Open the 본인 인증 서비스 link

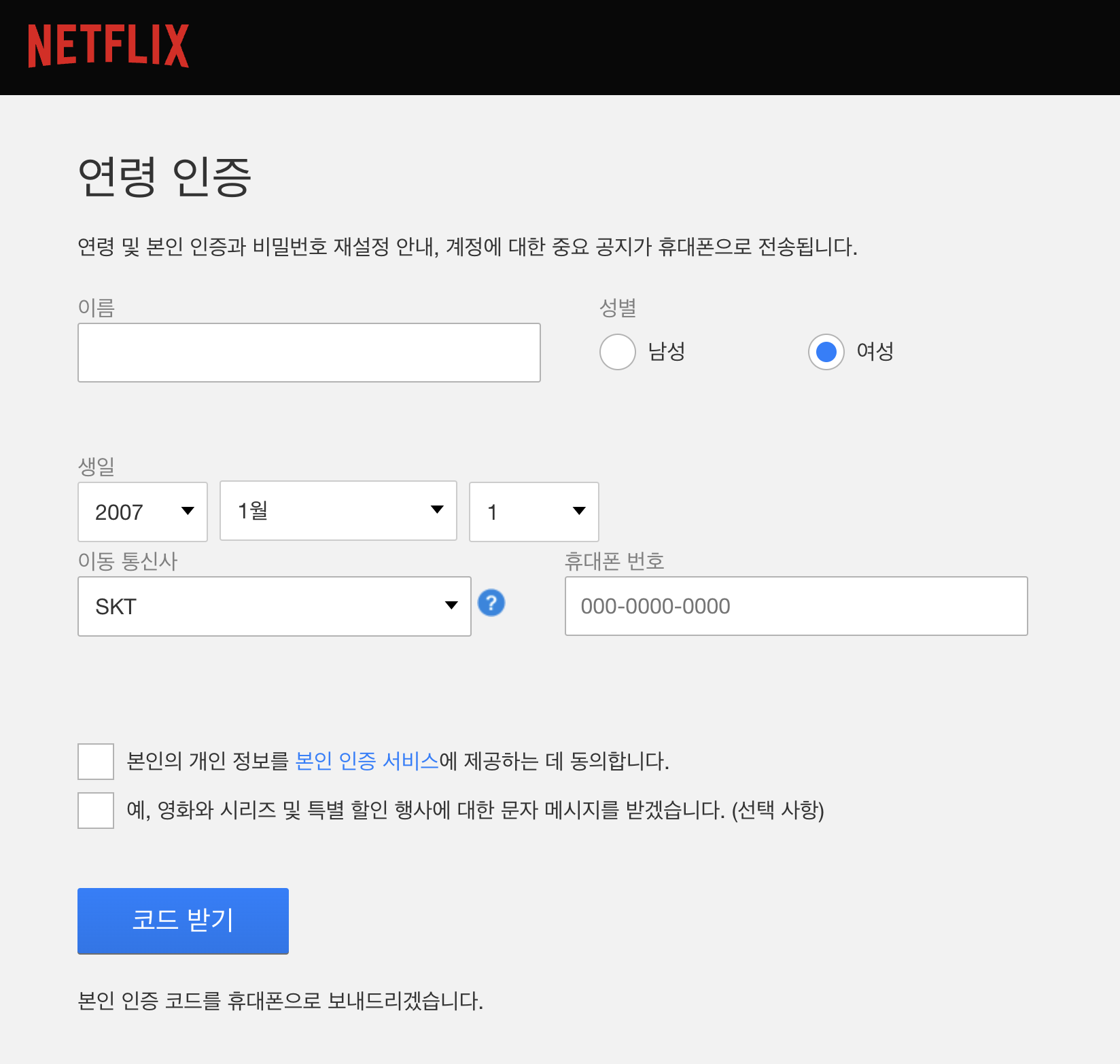click(368, 761)
